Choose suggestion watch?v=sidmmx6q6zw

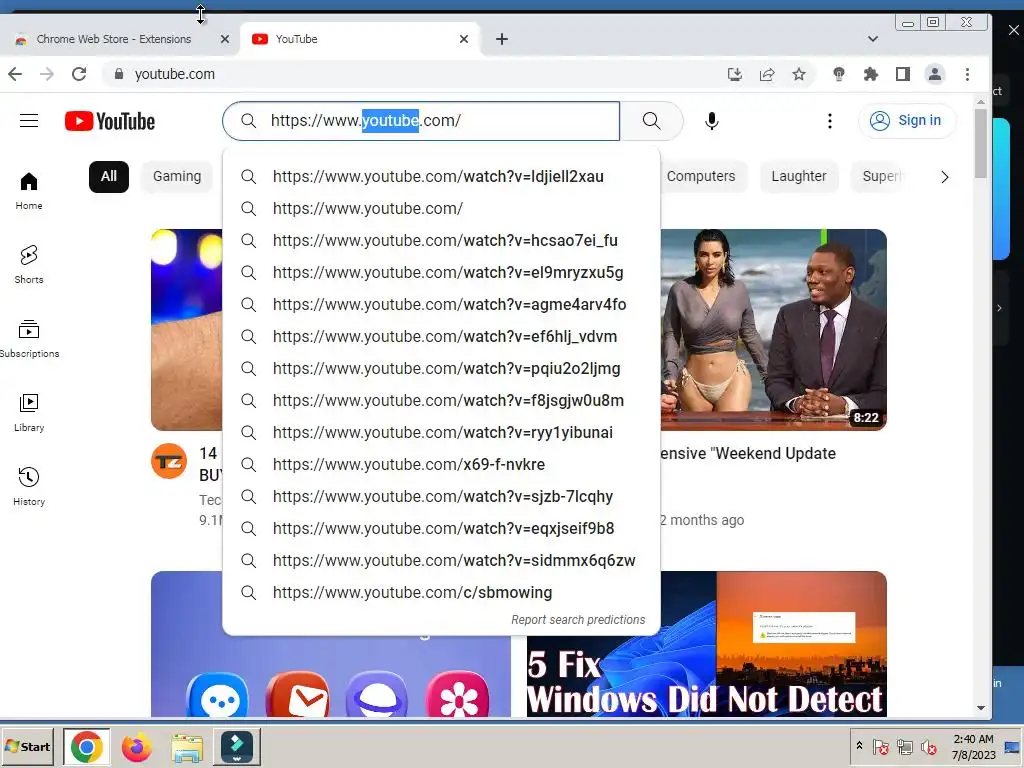click(x=441, y=560)
